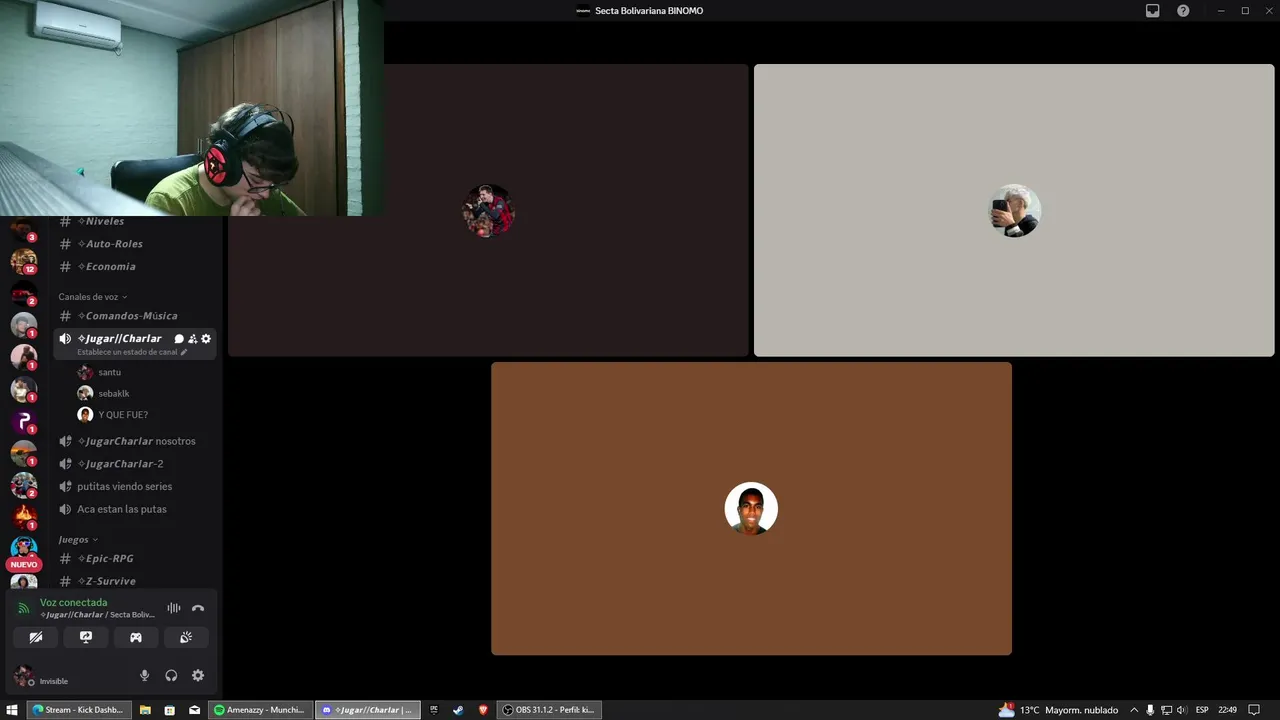The image size is (1280, 720).
Task: Focus the brown participant video tile
Action: click(751, 509)
